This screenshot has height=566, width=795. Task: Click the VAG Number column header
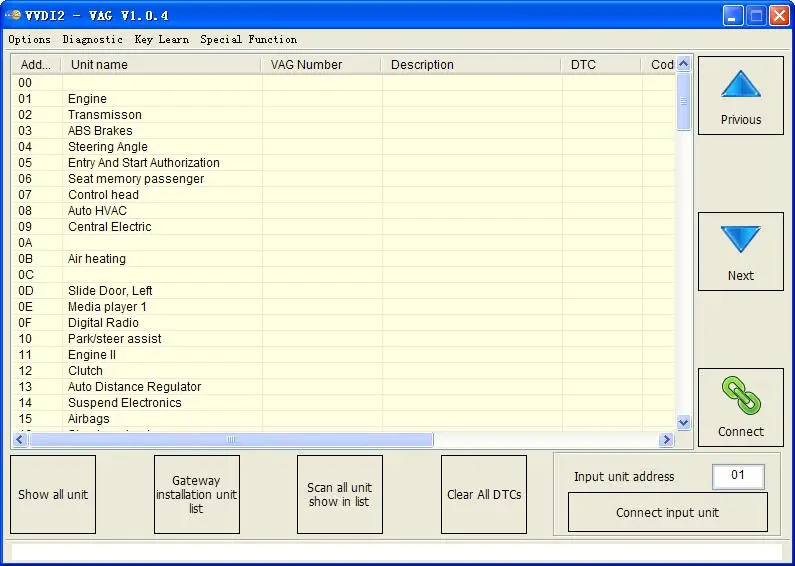point(321,64)
